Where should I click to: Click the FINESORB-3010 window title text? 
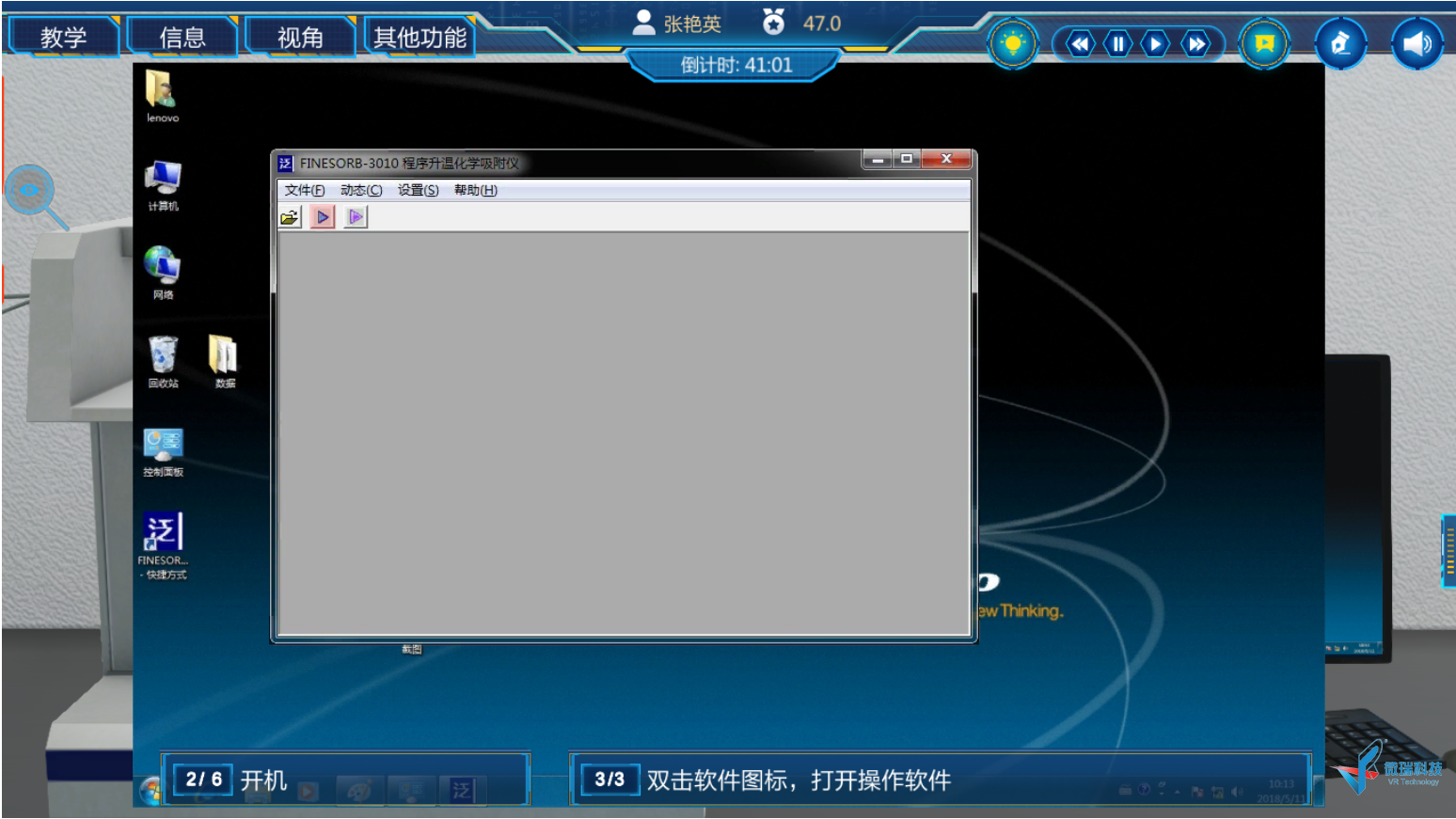click(x=409, y=164)
